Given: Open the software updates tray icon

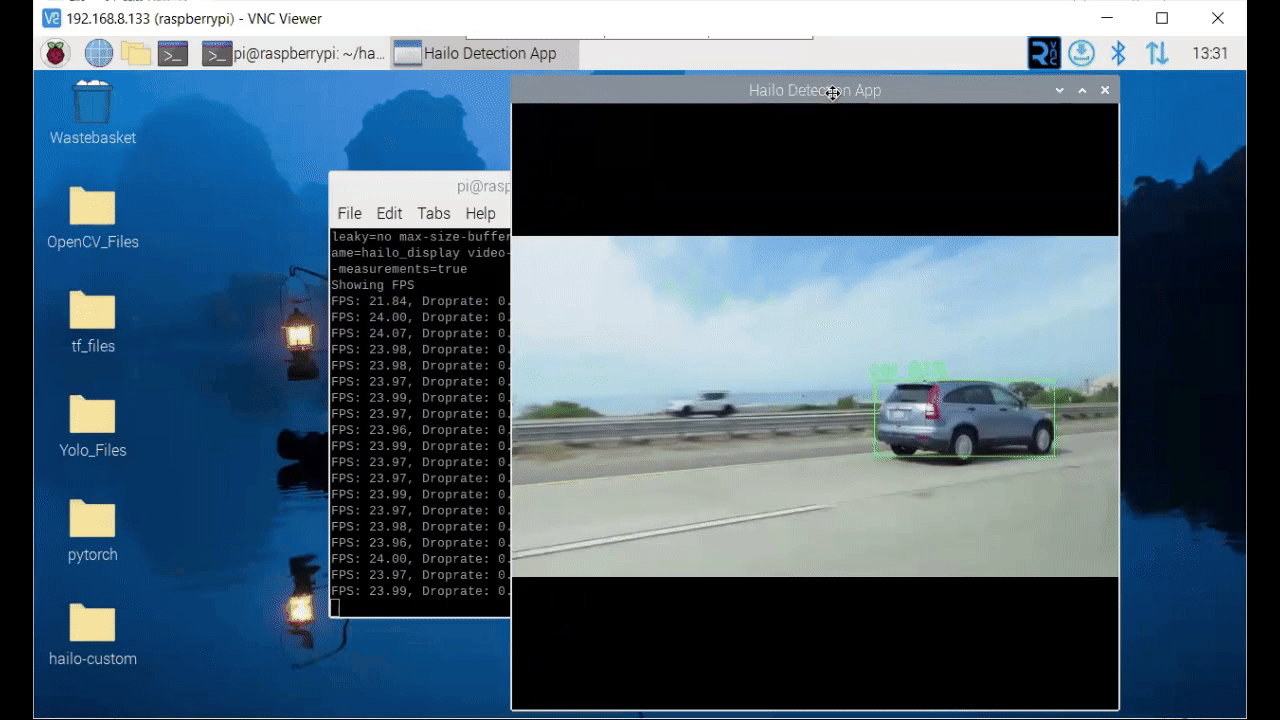Looking at the screenshot, I should click(1081, 53).
